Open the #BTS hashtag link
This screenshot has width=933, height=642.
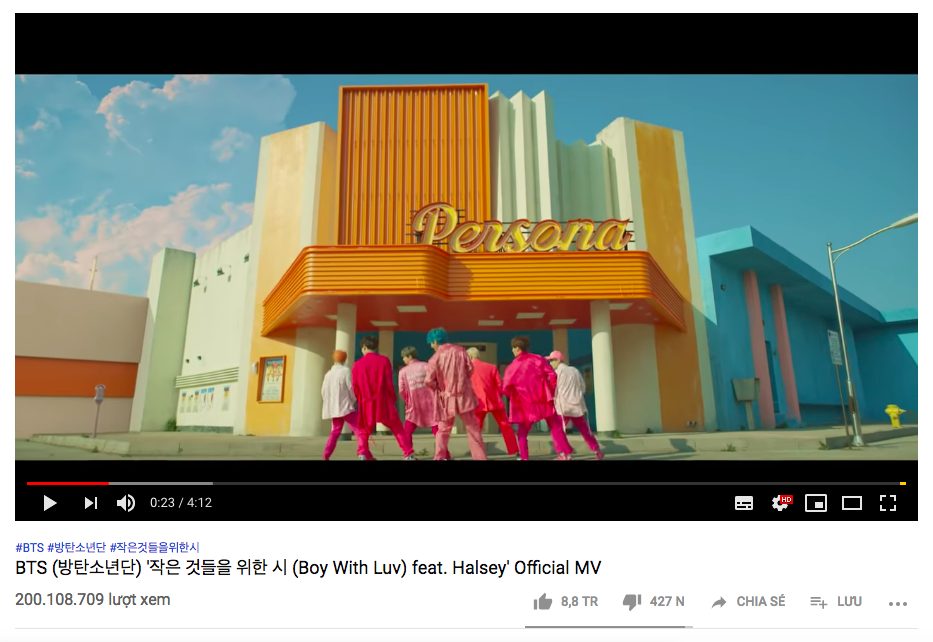tap(30, 547)
